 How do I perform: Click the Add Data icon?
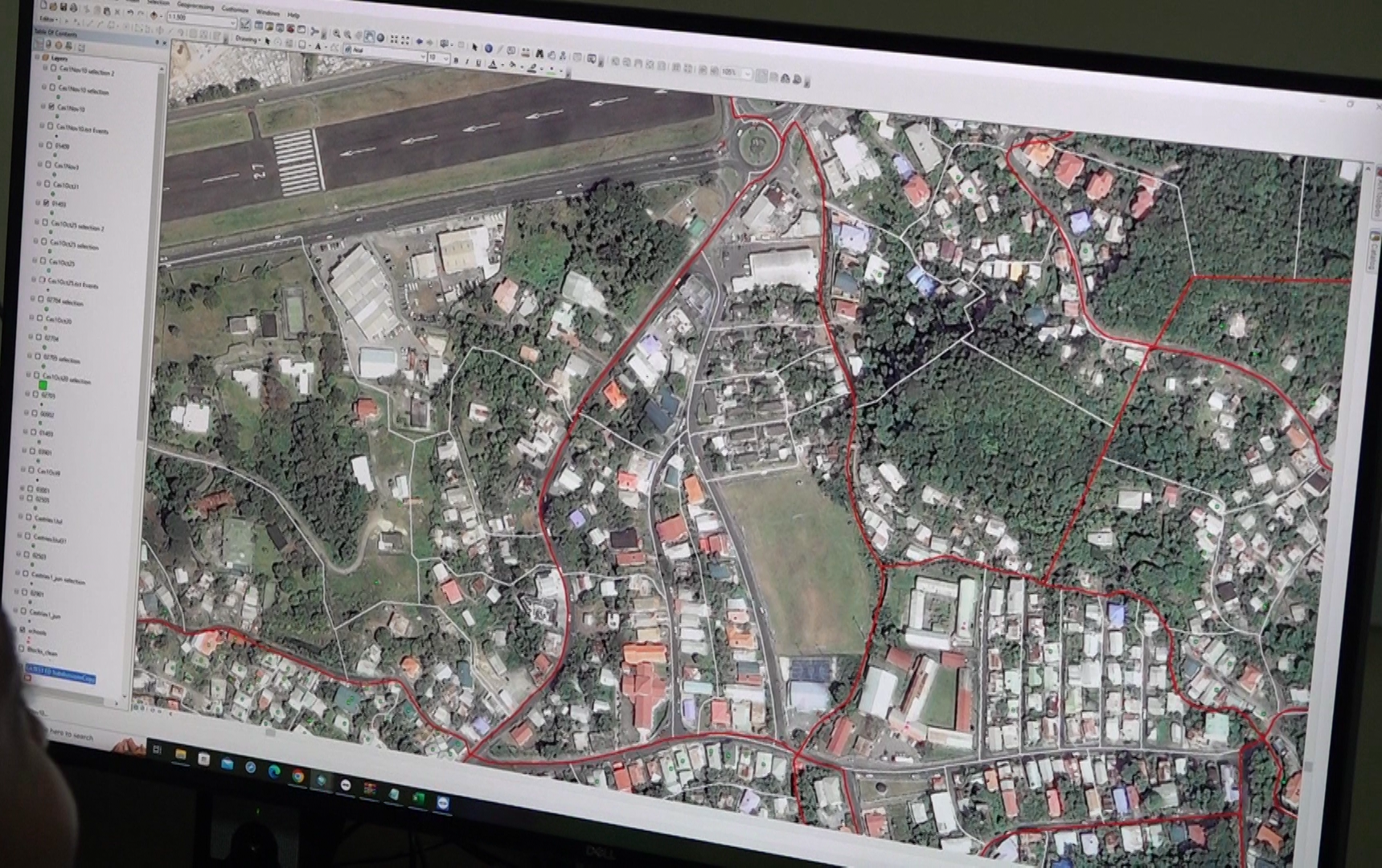(x=154, y=14)
